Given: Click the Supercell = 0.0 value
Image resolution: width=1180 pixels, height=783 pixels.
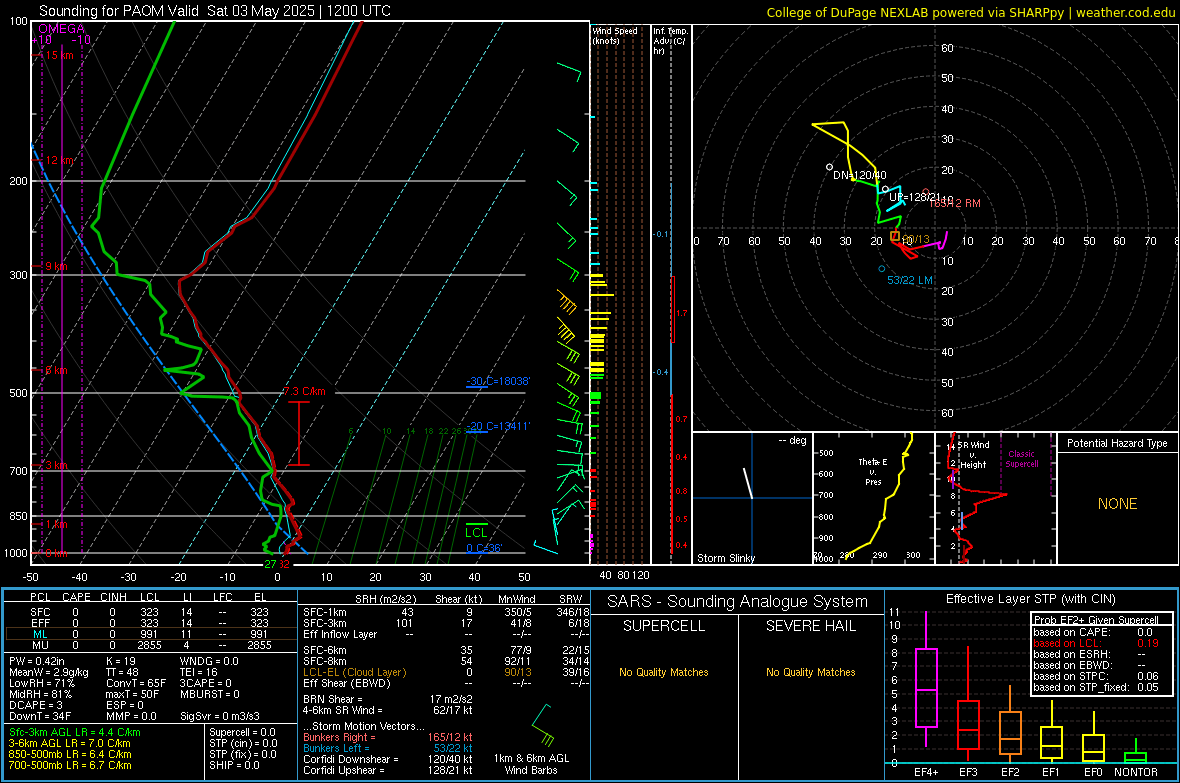Looking at the screenshot, I should click(x=242, y=732).
